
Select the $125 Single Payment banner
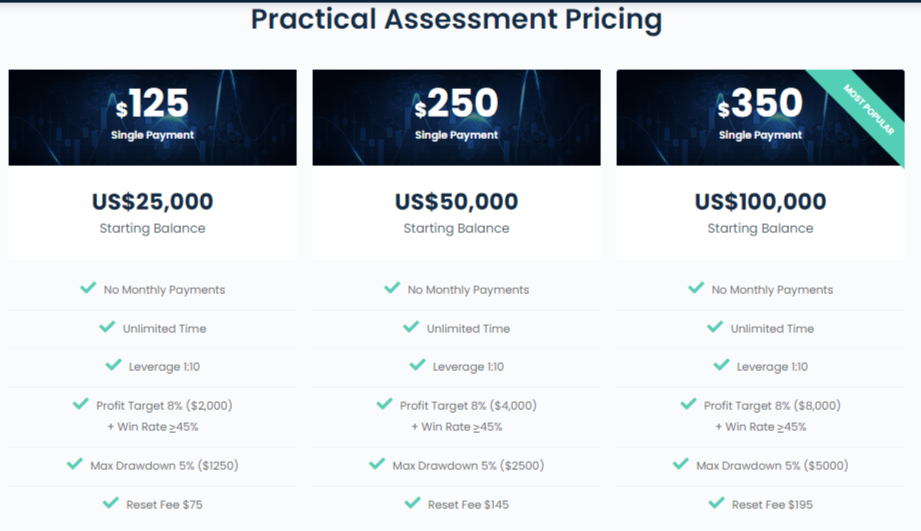(152, 117)
